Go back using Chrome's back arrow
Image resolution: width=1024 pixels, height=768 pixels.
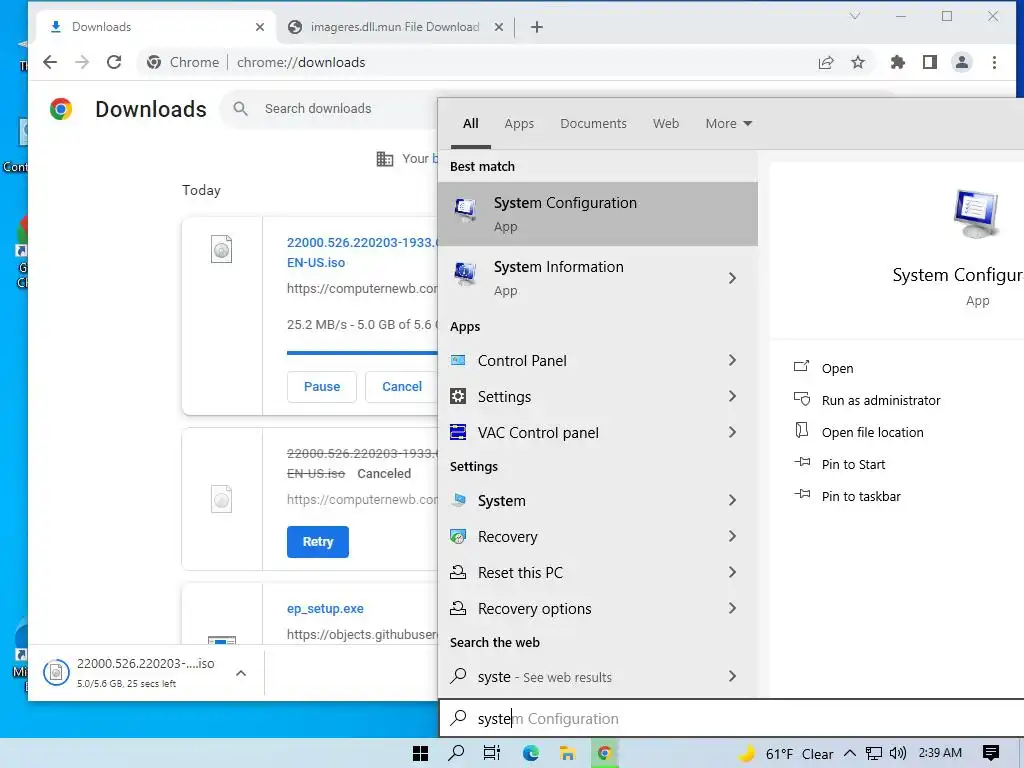(50, 62)
